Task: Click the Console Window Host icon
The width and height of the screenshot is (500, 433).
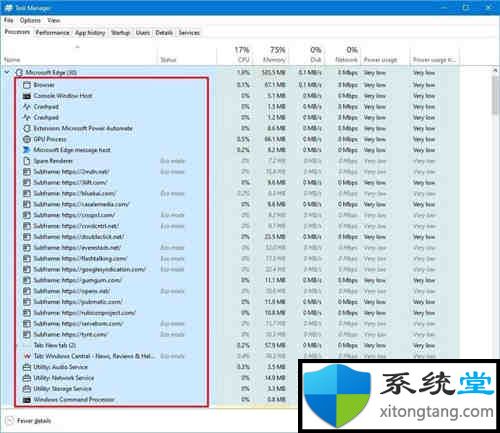Action: click(x=27, y=96)
